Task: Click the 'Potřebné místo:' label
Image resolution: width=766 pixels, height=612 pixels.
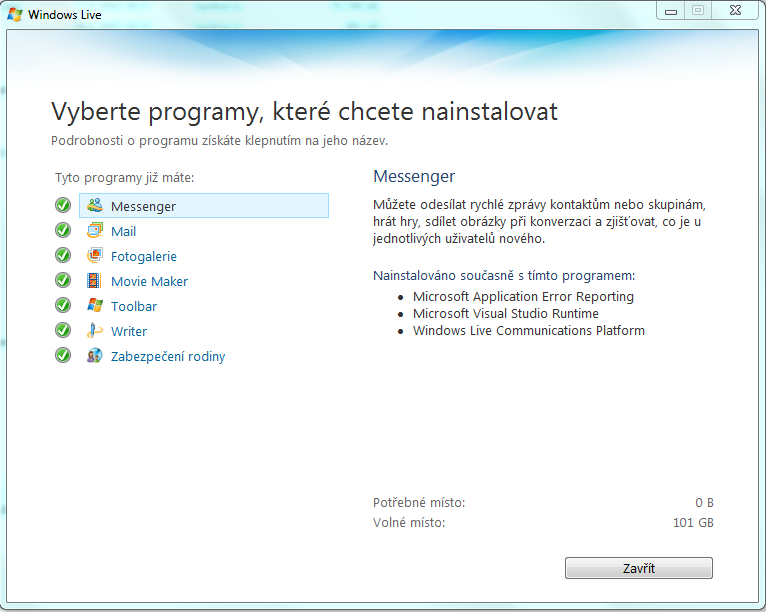Action: (x=419, y=503)
